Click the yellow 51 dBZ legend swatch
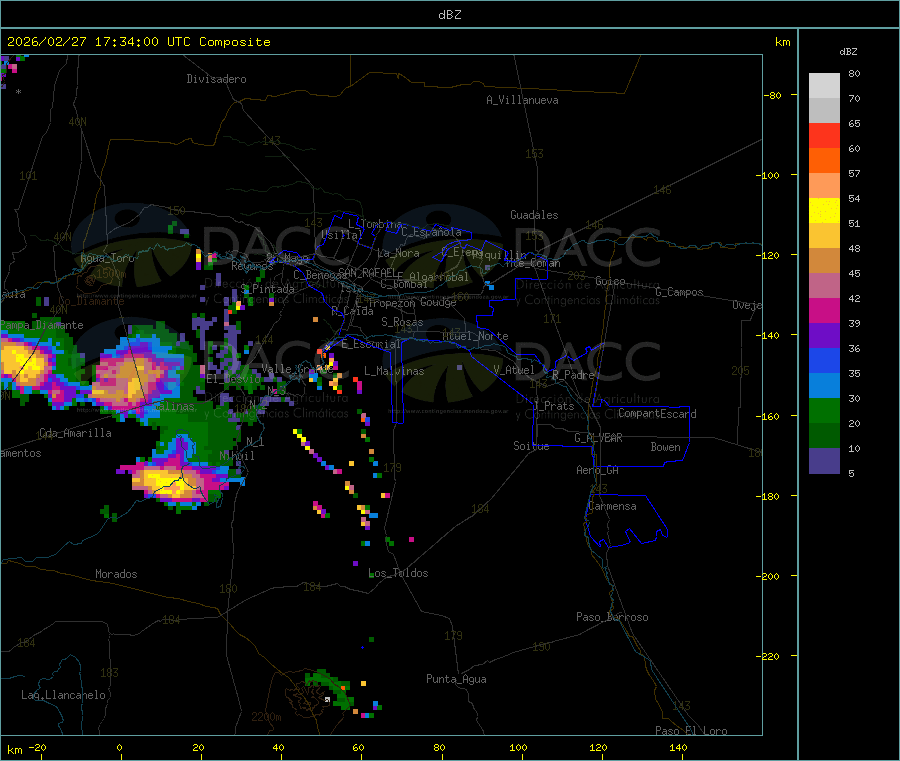Image resolution: width=900 pixels, height=761 pixels. [824, 211]
